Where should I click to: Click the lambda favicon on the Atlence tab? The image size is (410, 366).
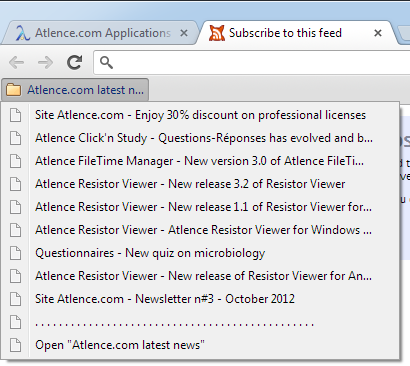point(23,33)
